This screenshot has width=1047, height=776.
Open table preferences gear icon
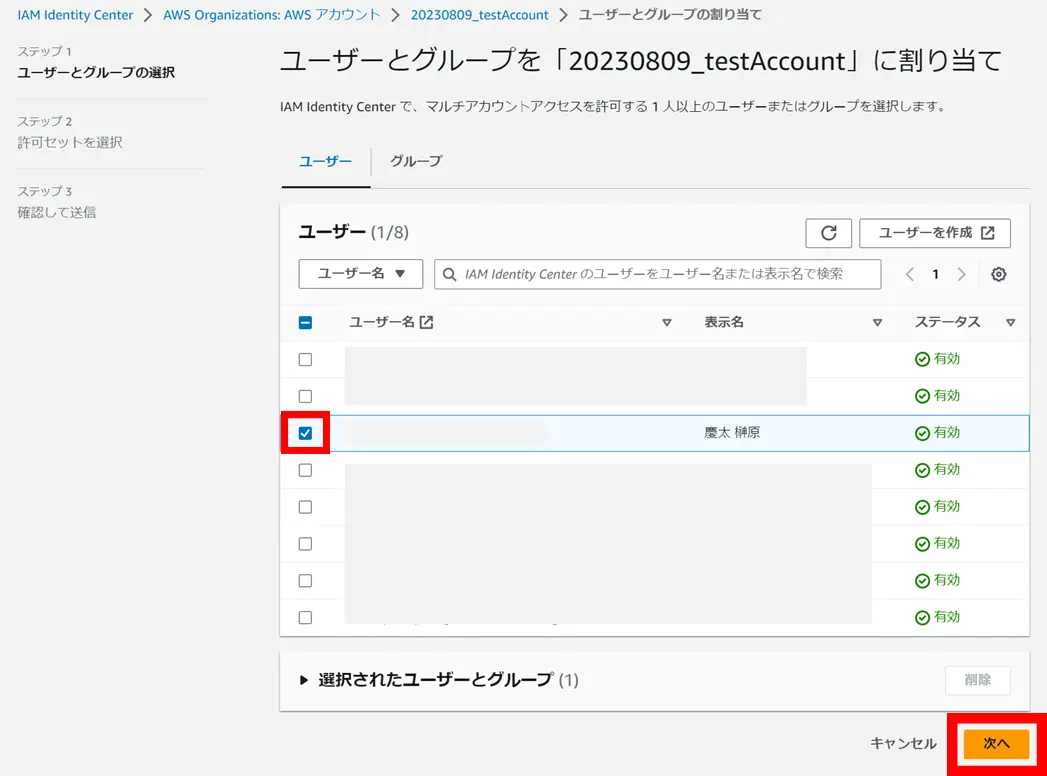point(998,274)
